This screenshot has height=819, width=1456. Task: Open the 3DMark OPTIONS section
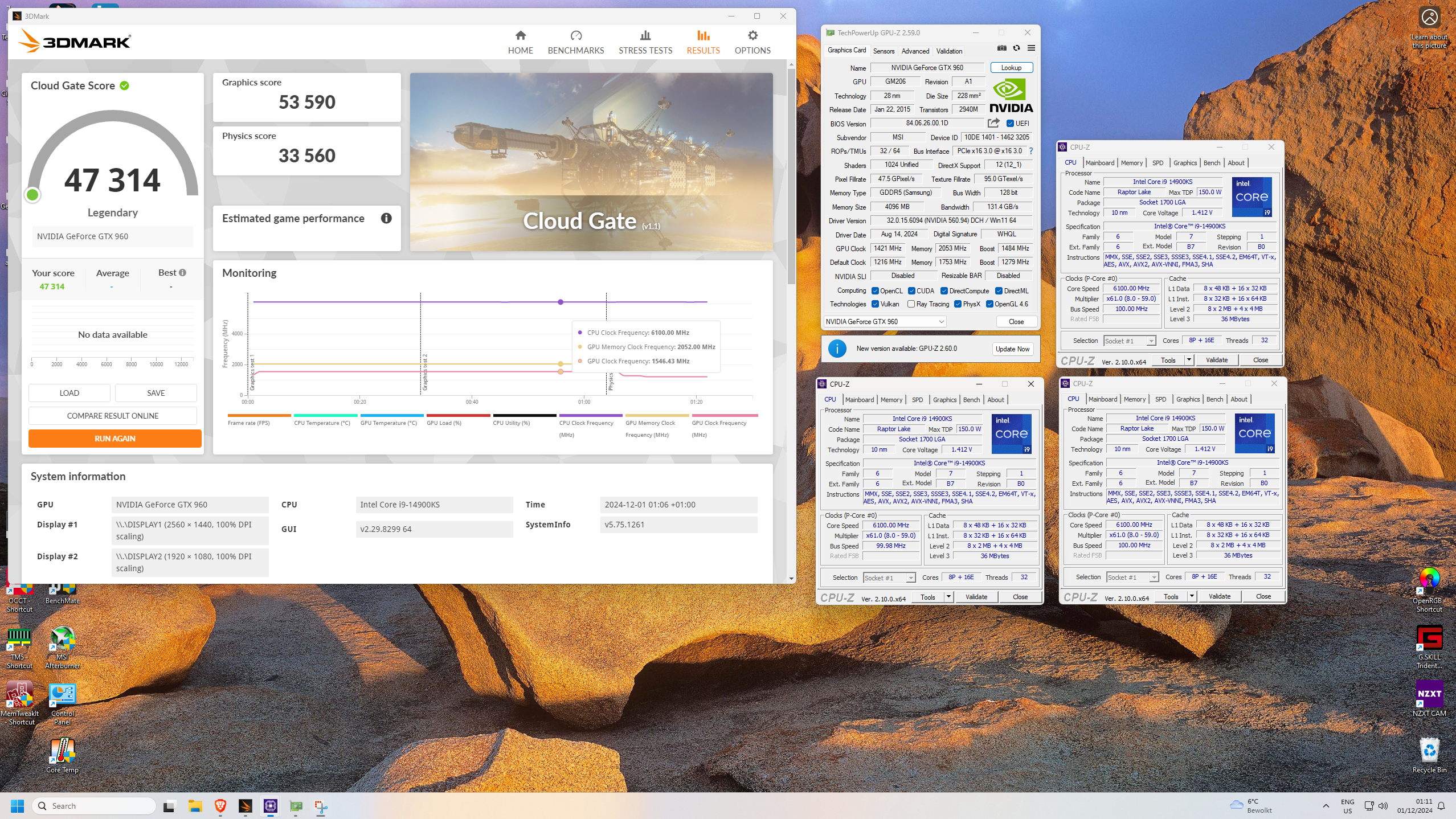pos(752,42)
